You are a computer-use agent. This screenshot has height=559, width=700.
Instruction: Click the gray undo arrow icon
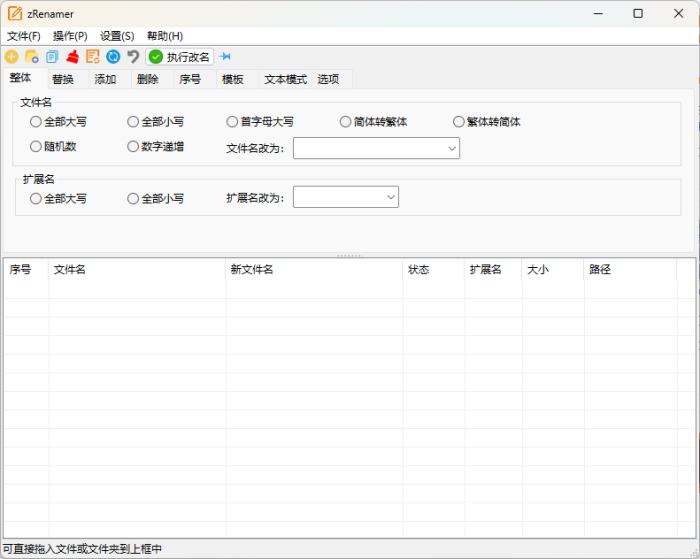133,57
